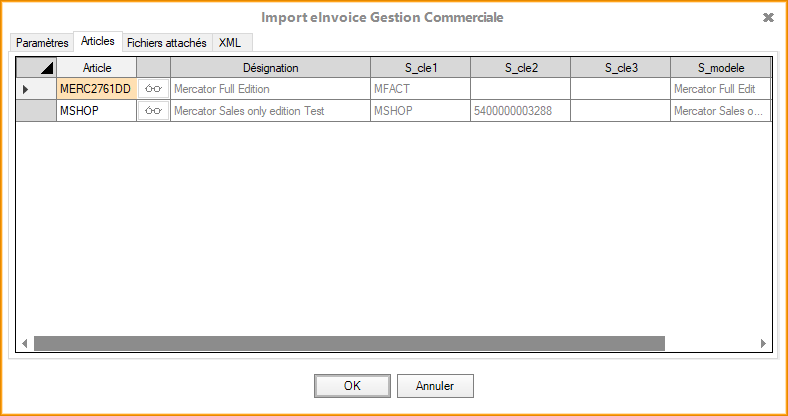Switch to the Paramètres tab
The height and width of the screenshot is (416, 788).
tap(42, 43)
